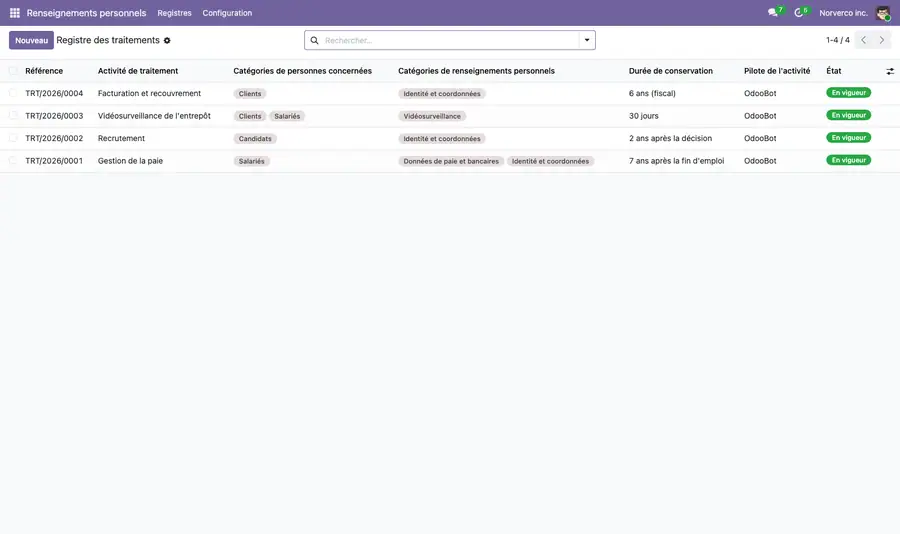Click the En vigueur badge for Vidéosurveillance row
This screenshot has height=534, width=900.
click(848, 115)
